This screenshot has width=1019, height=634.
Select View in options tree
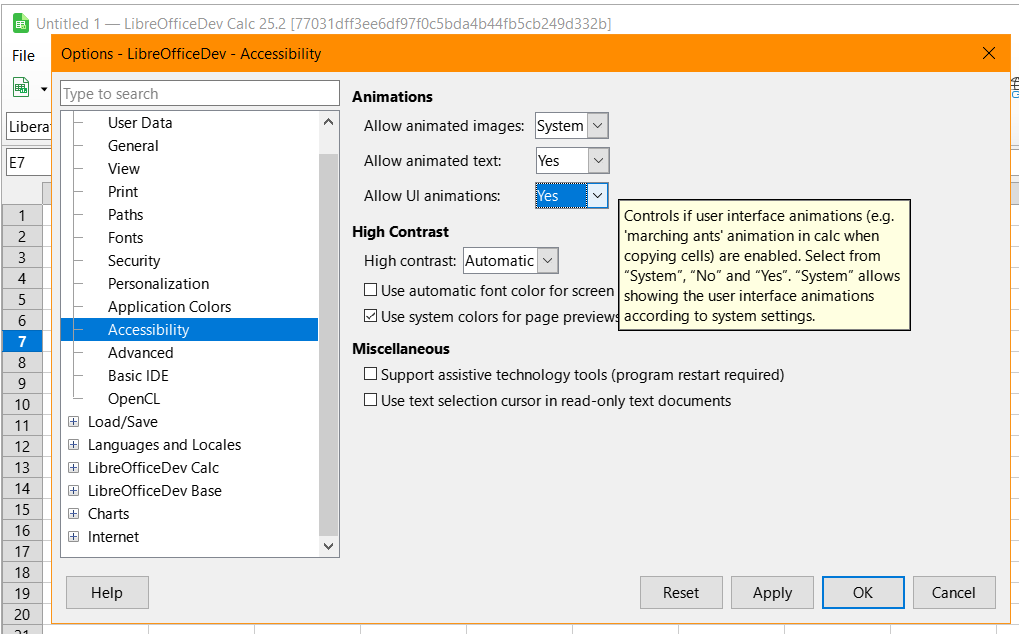pyautogui.click(x=123, y=169)
